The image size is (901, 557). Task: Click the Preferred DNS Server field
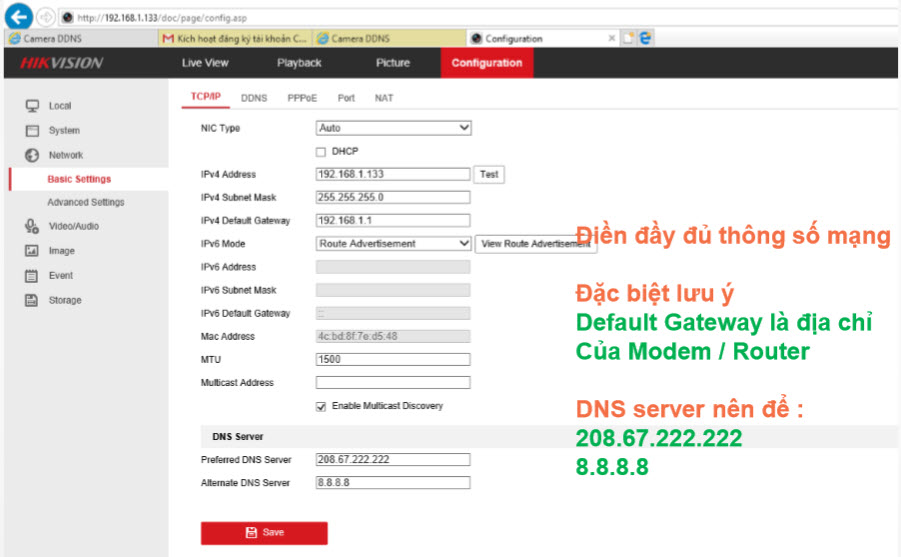393,459
